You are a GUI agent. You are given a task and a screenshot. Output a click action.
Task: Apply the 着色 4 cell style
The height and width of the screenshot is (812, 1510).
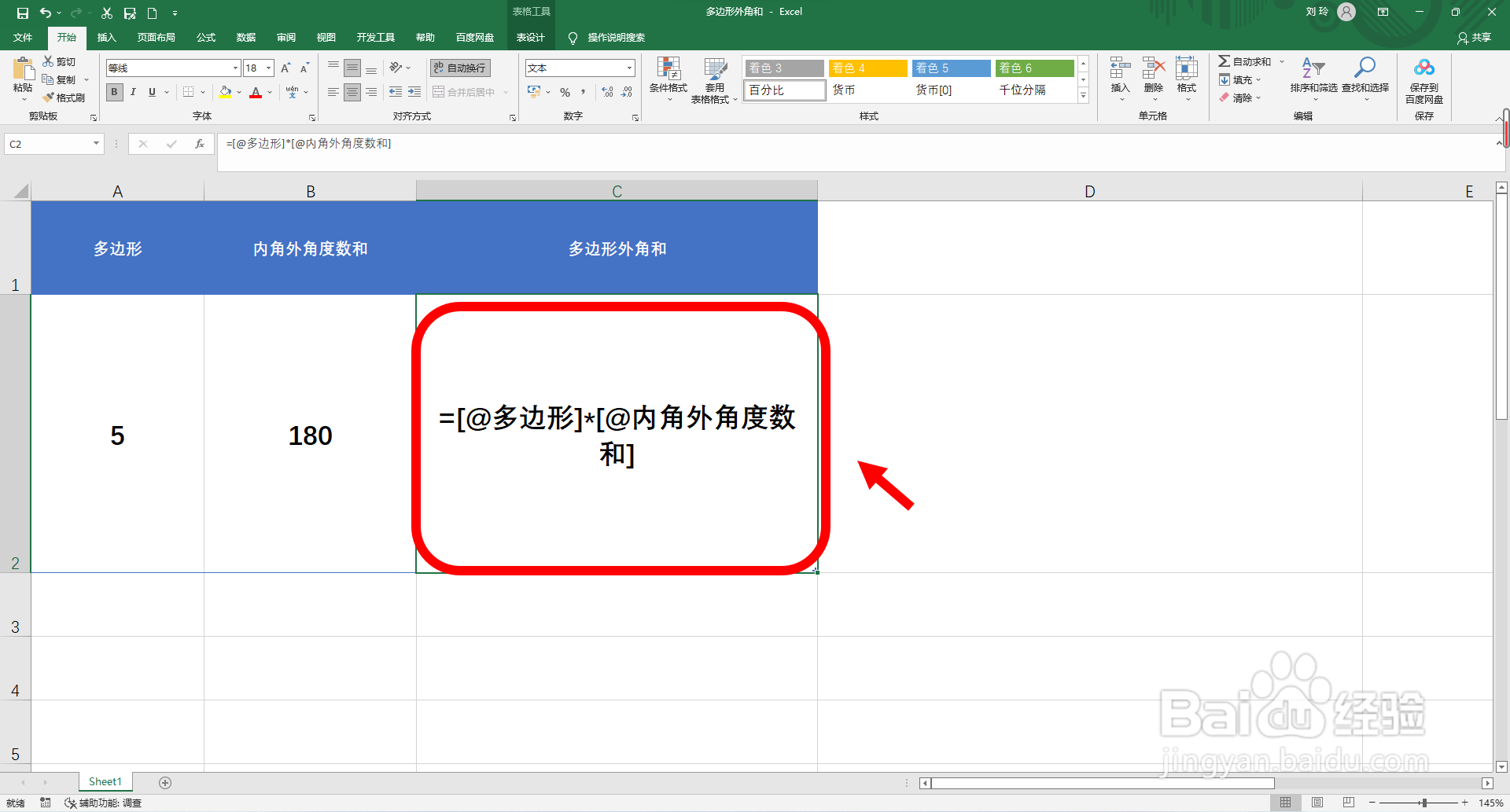tap(868, 68)
